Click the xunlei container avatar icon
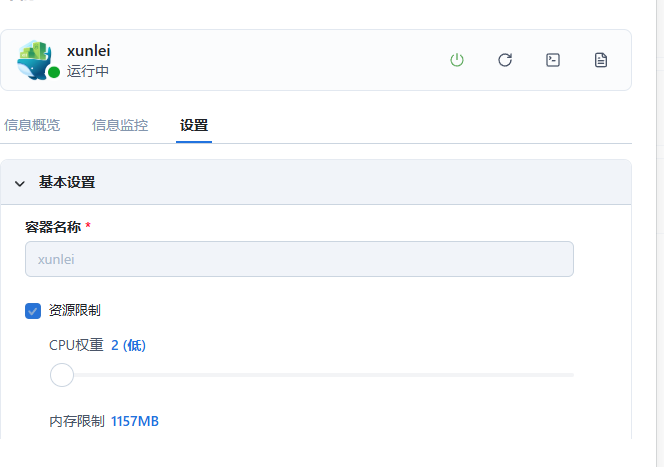 pyautogui.click(x=35, y=59)
